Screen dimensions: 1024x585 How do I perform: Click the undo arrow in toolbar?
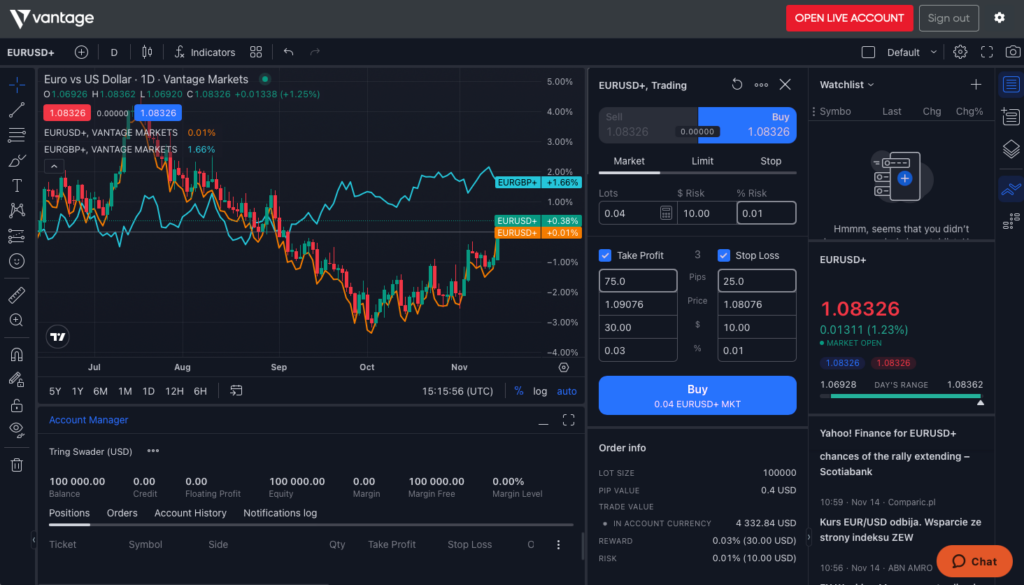(289, 52)
